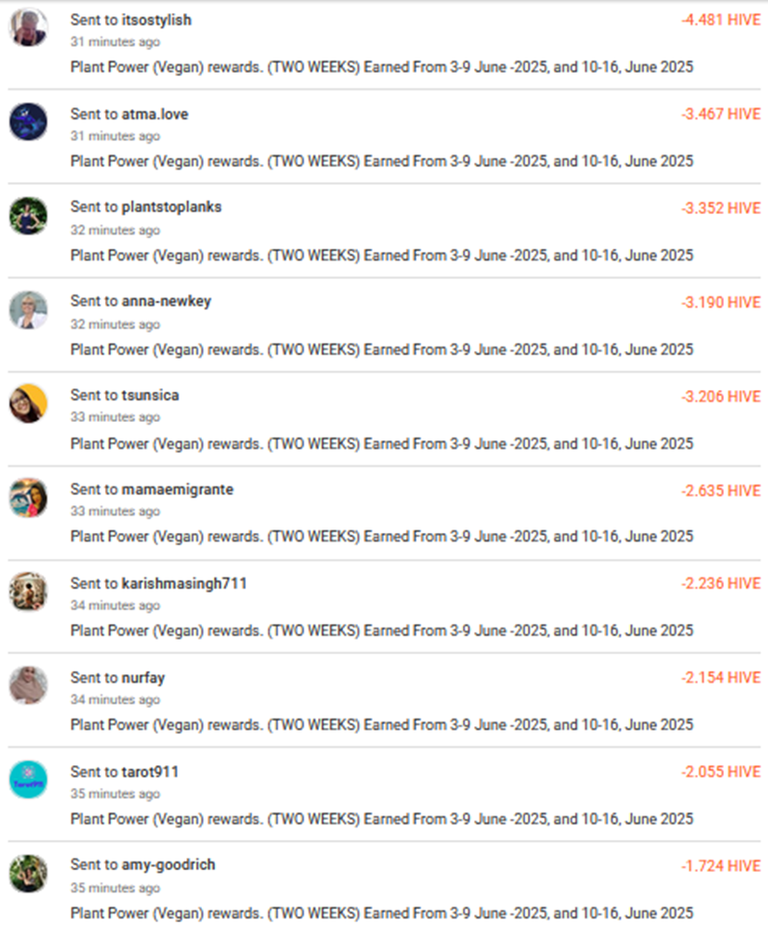This screenshot has height=929, width=768.
Task: Open plantstoplanks username link
Action: (171, 207)
